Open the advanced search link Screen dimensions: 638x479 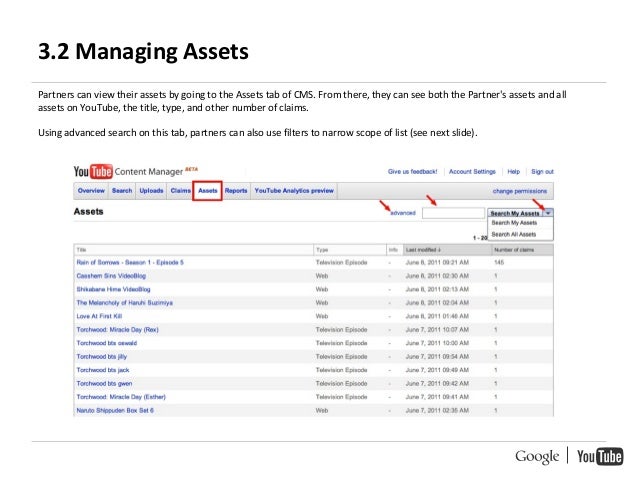pyautogui.click(x=403, y=213)
